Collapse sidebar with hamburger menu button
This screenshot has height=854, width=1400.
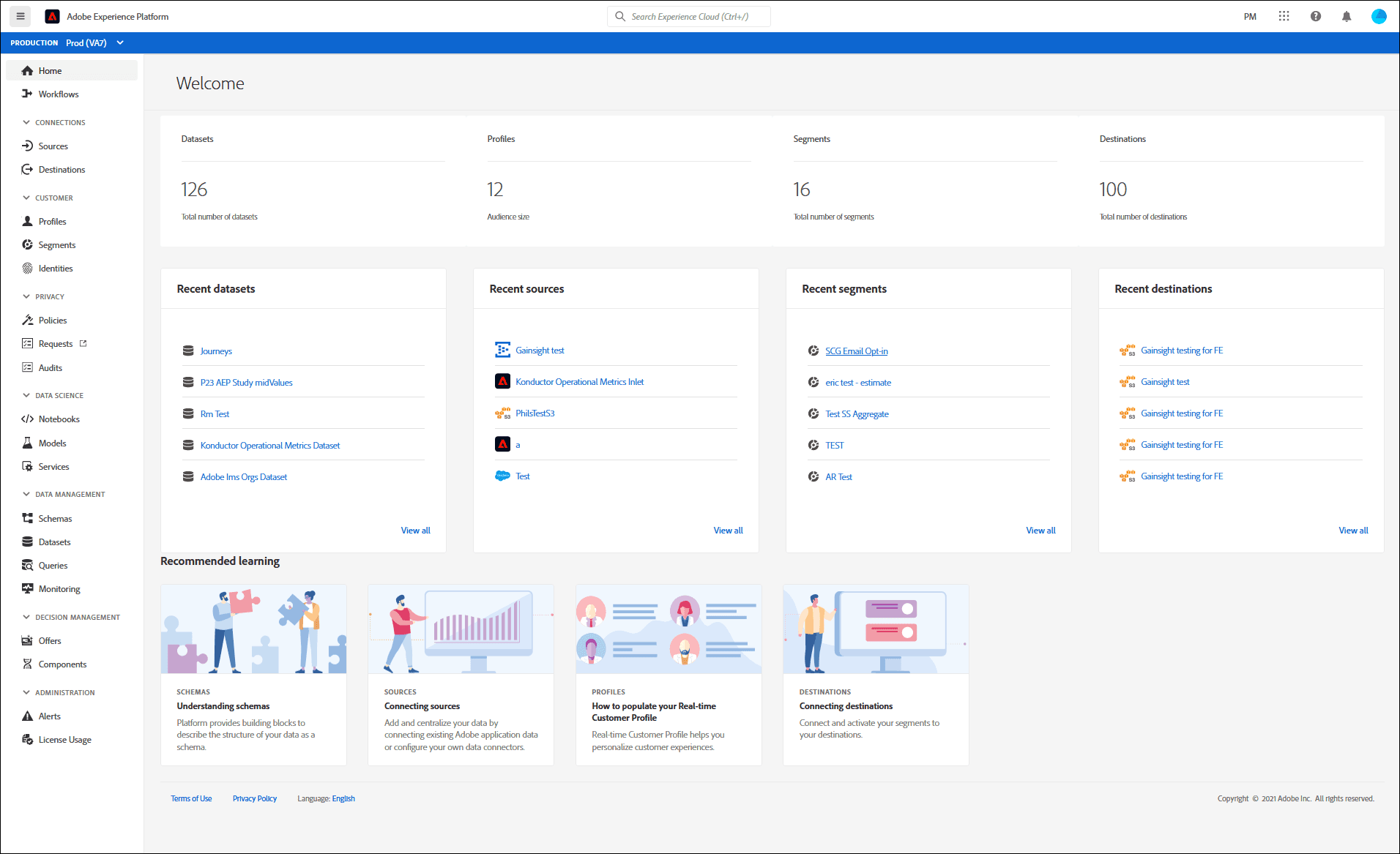click(20, 16)
